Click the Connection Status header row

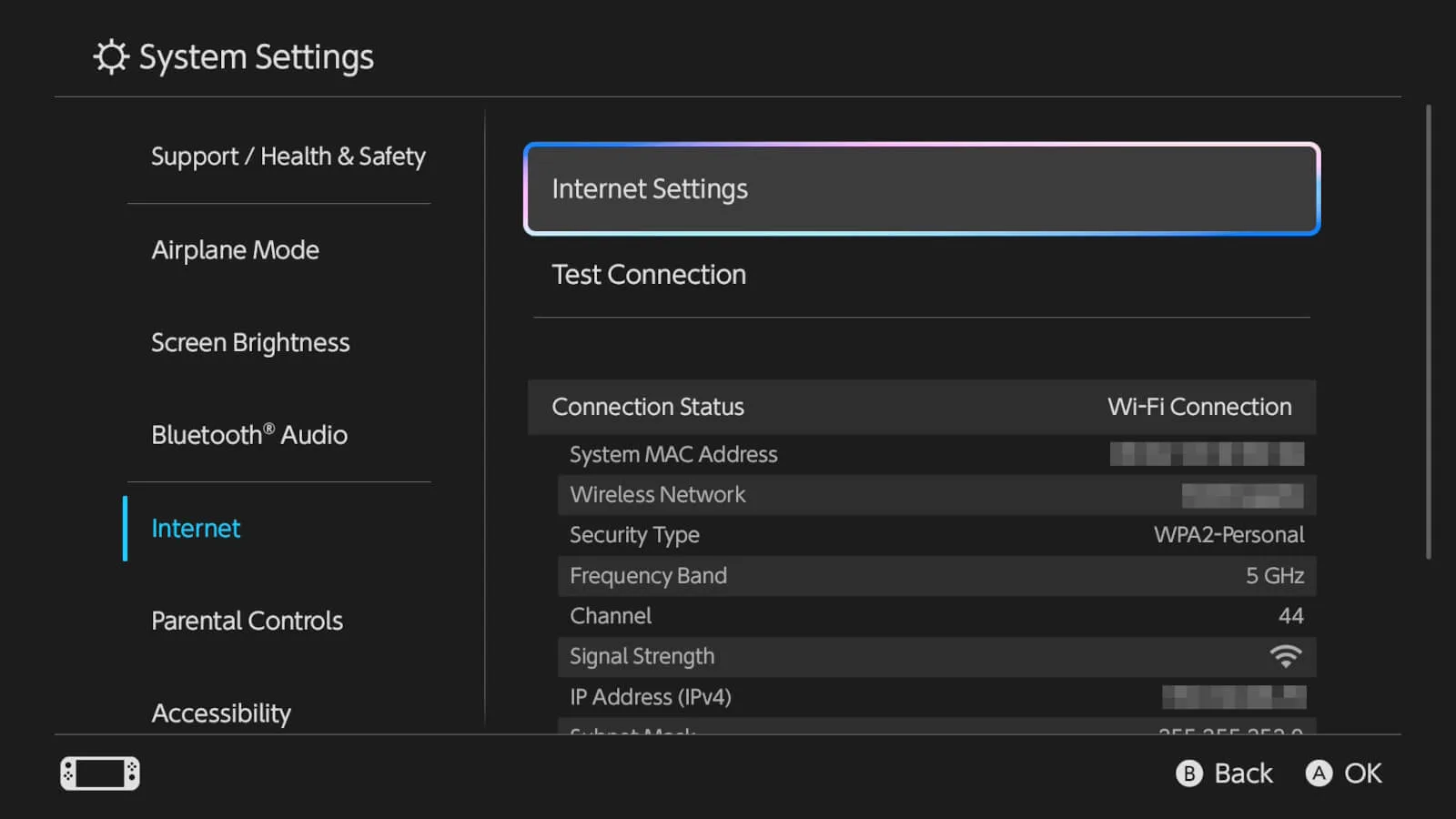point(922,407)
